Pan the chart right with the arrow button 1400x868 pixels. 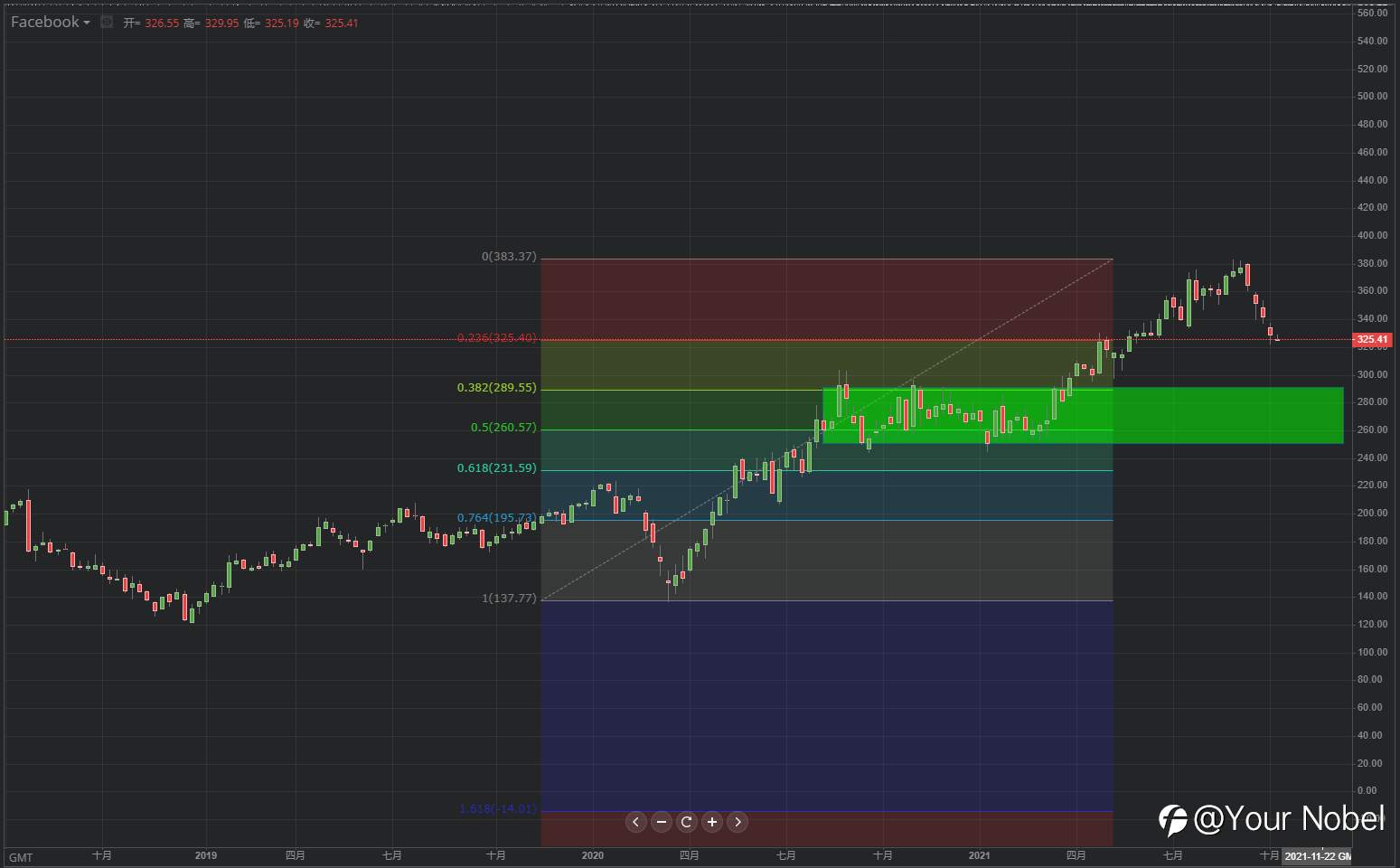click(x=738, y=822)
